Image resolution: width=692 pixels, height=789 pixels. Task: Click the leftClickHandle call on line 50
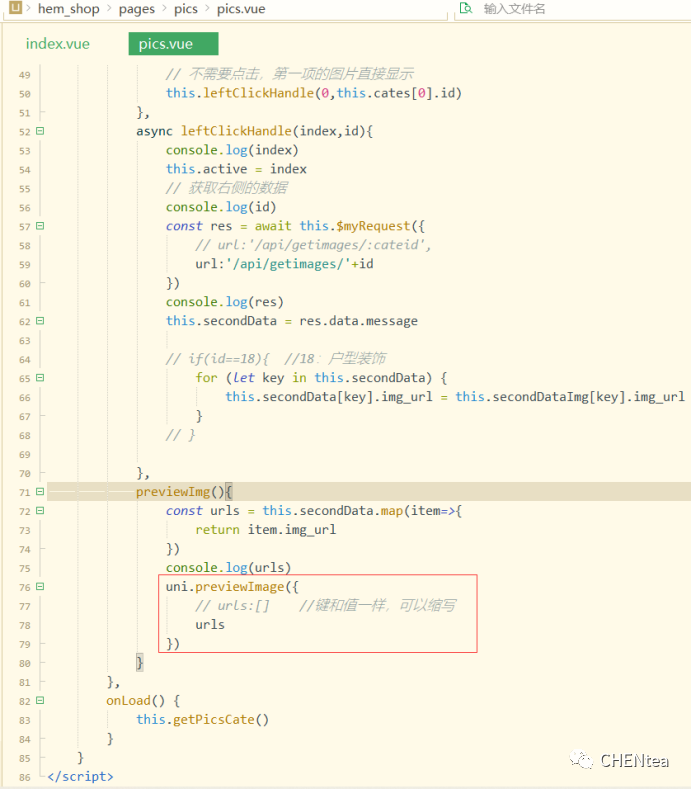click(314, 93)
